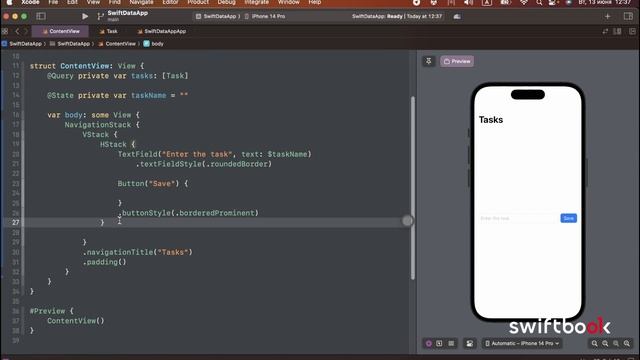Toggle the navigator sidebar in toolbar

(41, 16)
